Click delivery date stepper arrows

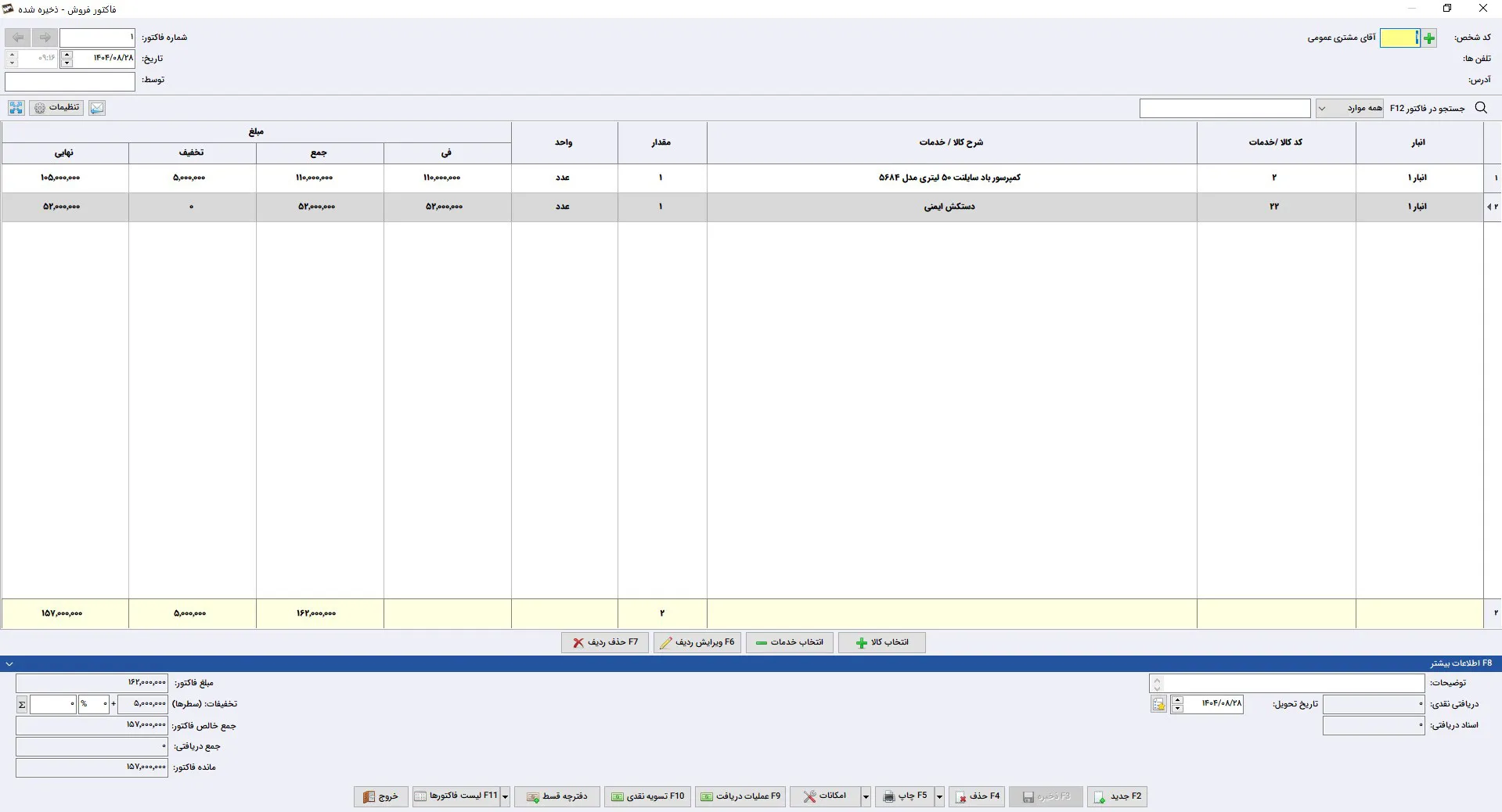point(1177,705)
